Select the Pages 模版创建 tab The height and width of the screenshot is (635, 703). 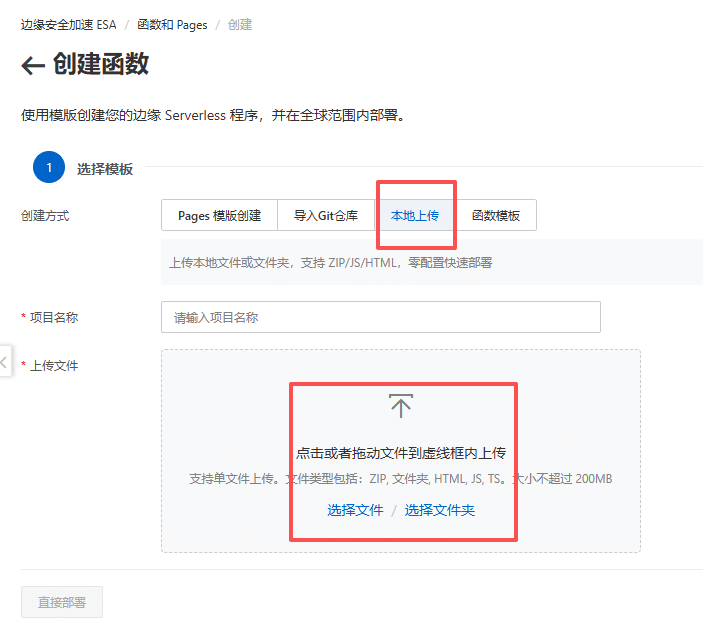(219, 215)
